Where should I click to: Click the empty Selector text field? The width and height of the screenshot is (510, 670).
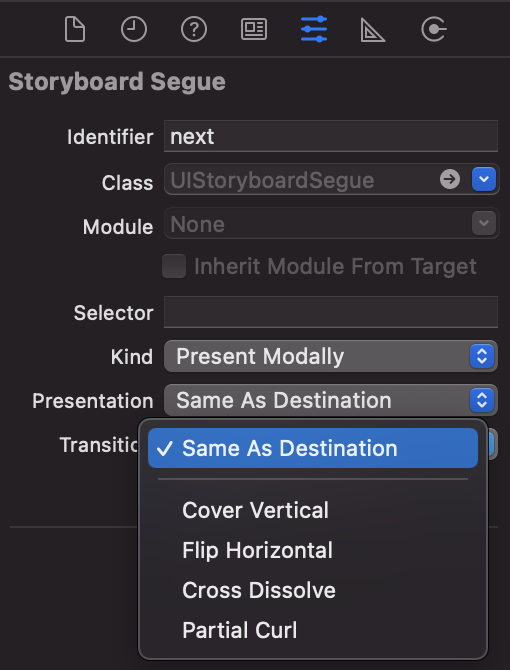pos(331,312)
